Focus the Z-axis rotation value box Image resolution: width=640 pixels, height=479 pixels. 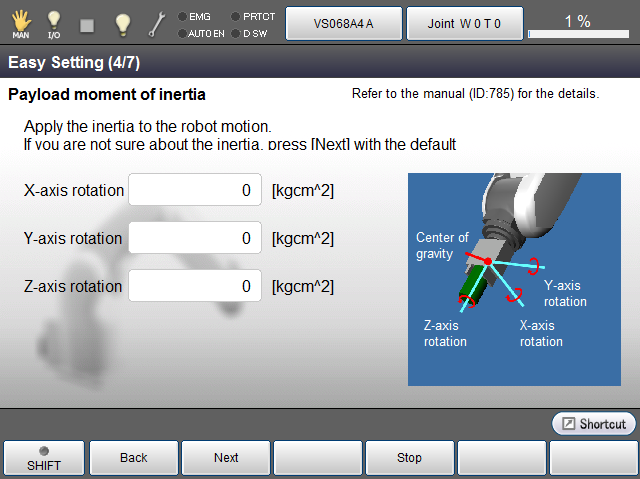[195, 286]
